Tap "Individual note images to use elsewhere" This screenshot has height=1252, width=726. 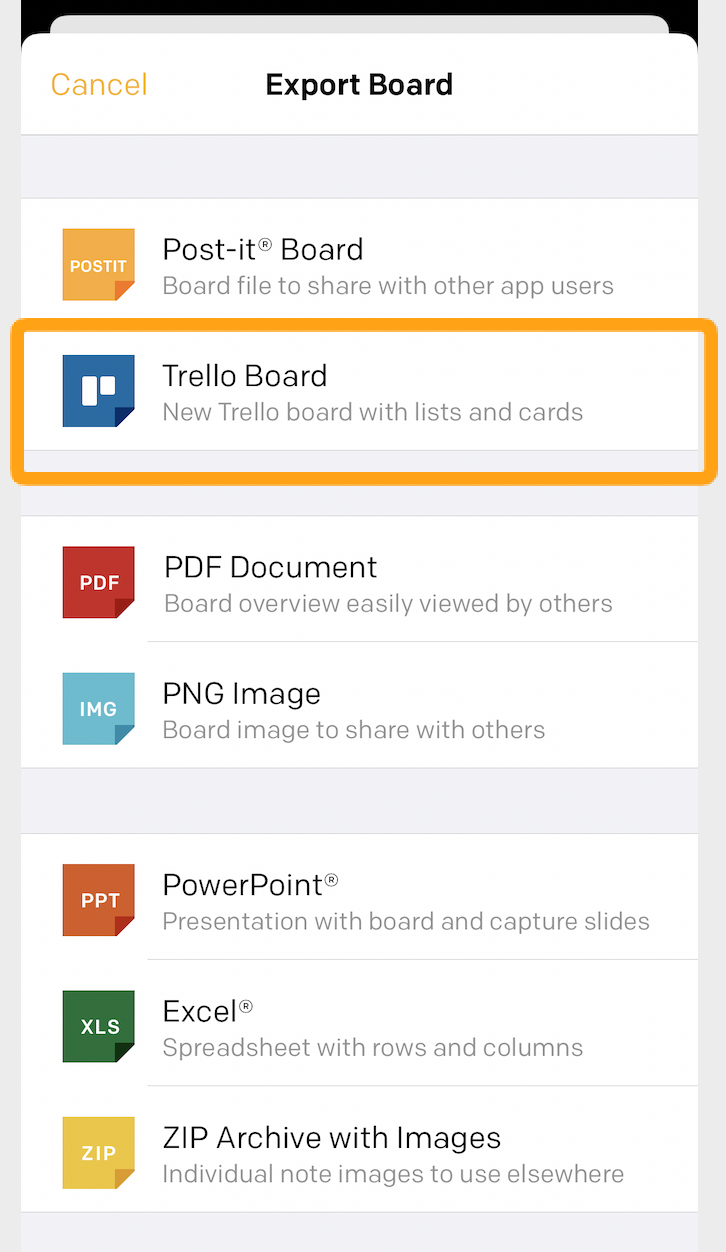[393, 1173]
